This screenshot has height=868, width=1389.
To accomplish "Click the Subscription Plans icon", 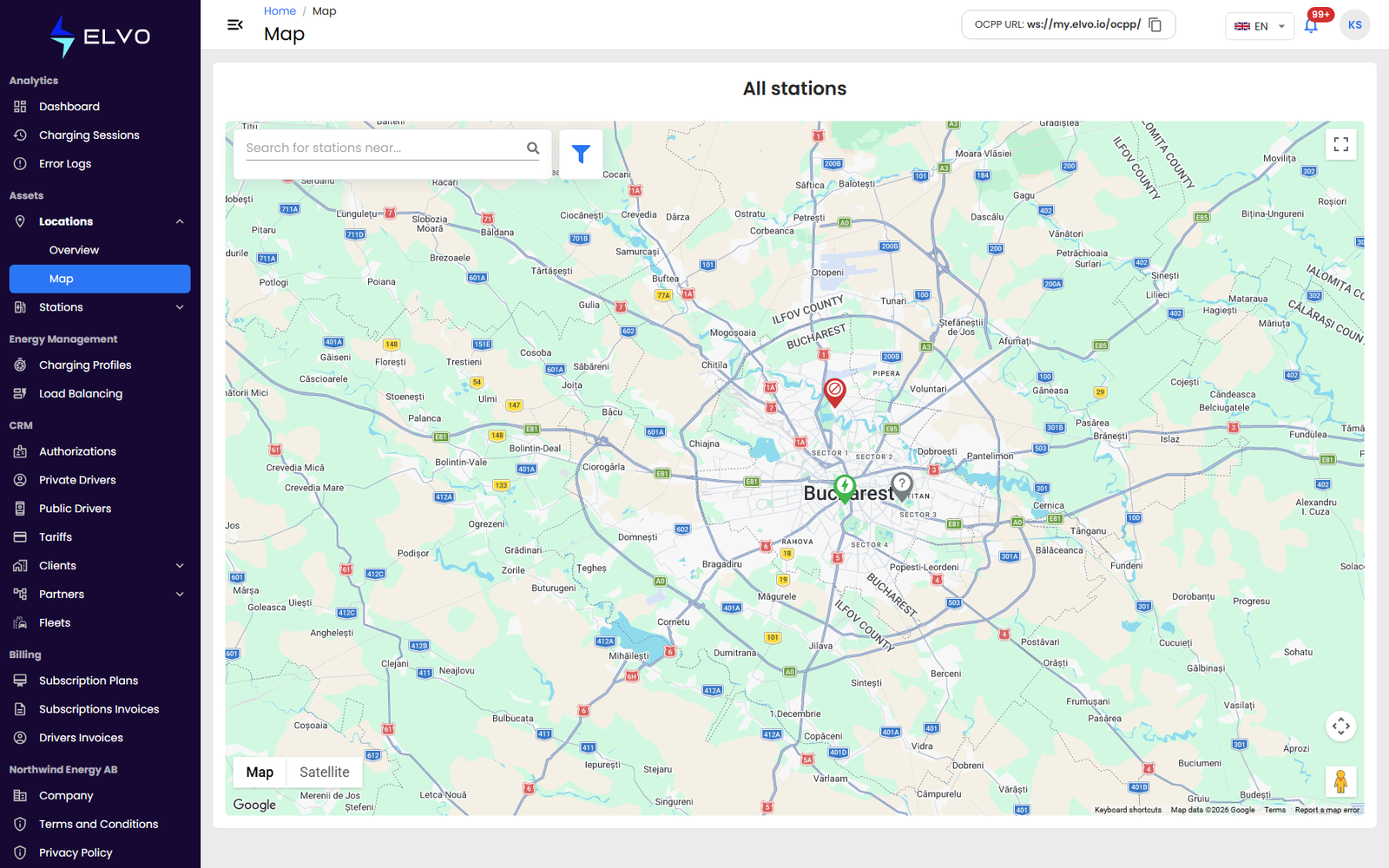I will coord(20,681).
